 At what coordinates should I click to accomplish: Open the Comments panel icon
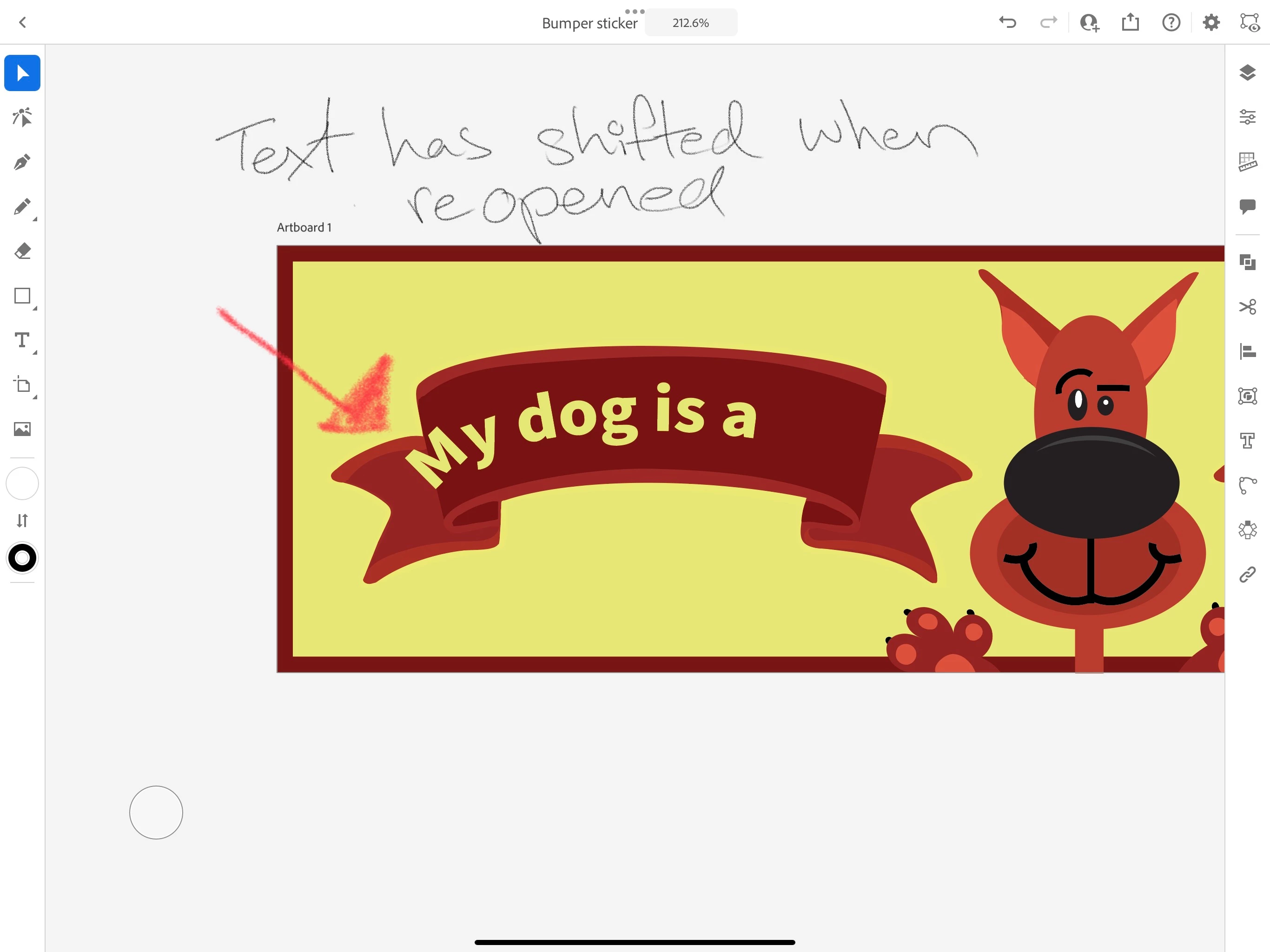(1247, 206)
